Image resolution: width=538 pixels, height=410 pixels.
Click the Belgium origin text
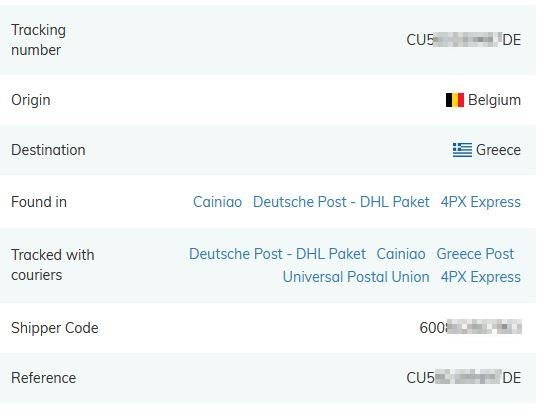[494, 100]
